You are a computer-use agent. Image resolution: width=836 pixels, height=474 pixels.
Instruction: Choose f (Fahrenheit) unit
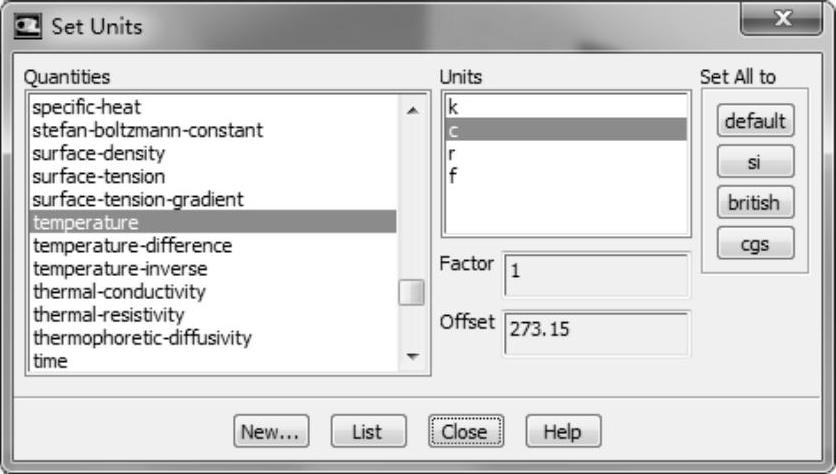tap(453, 176)
